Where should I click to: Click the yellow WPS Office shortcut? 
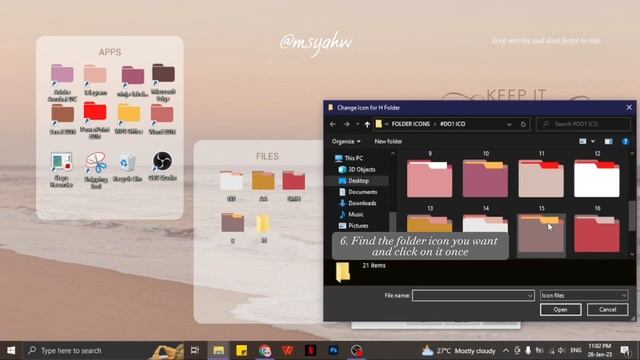pyautogui.click(x=129, y=118)
